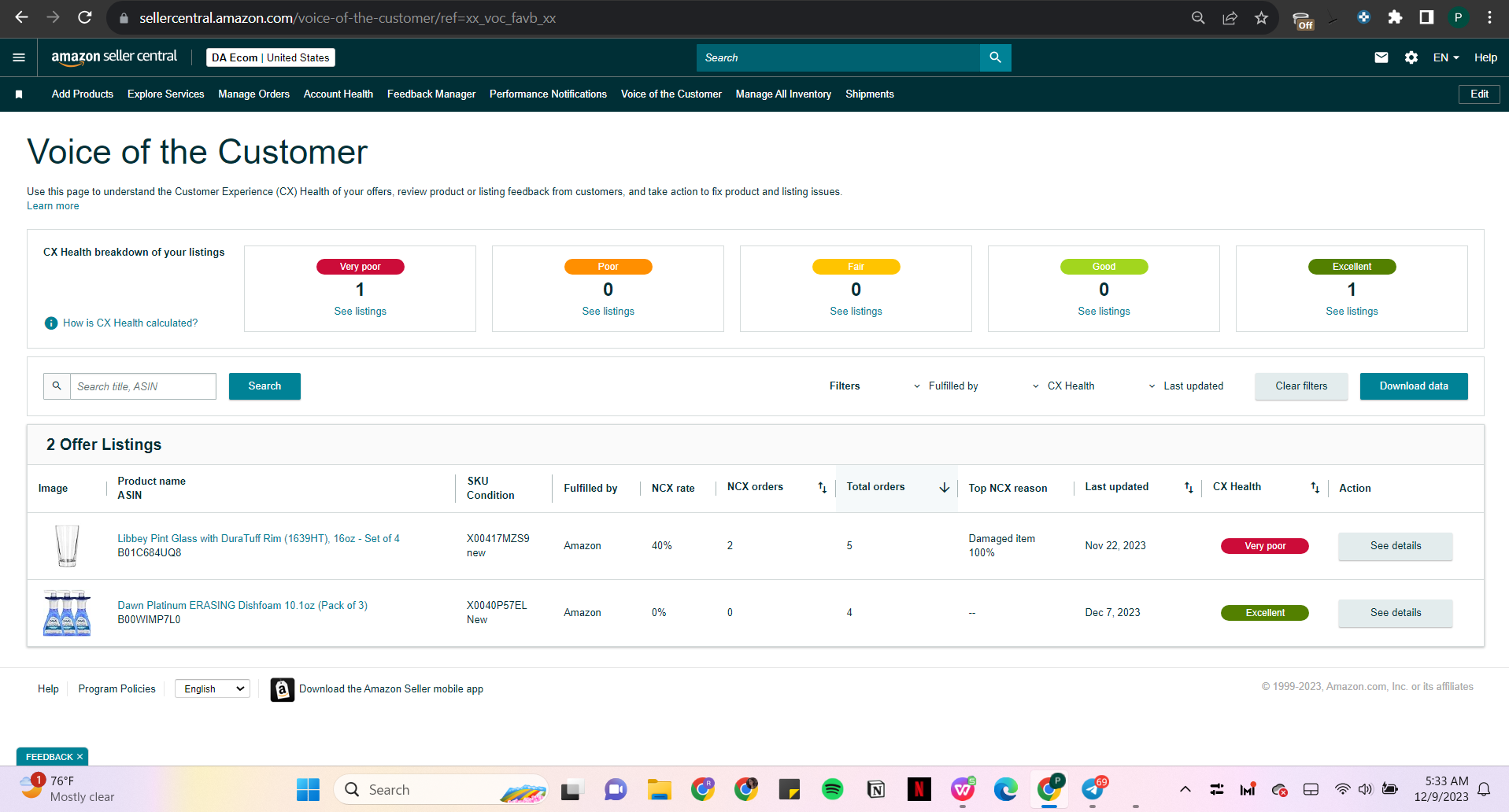1509x812 pixels.
Task: Expand the Fulfilled by filter dropdown
Action: tap(945, 386)
